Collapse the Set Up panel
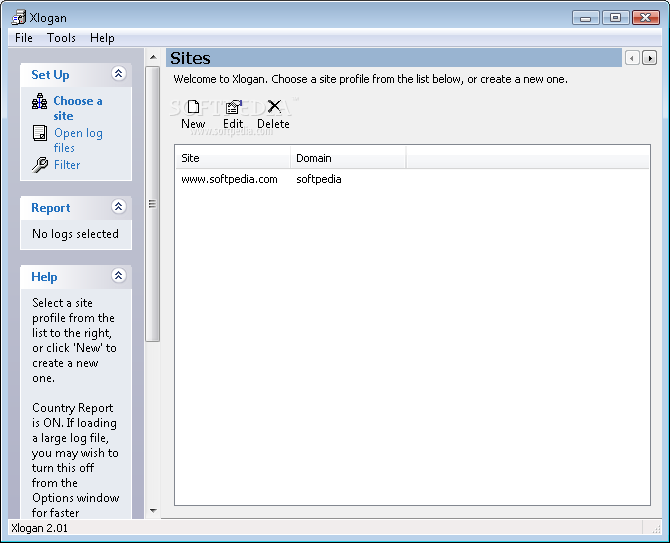The height and width of the screenshot is (543, 670). coord(118,74)
